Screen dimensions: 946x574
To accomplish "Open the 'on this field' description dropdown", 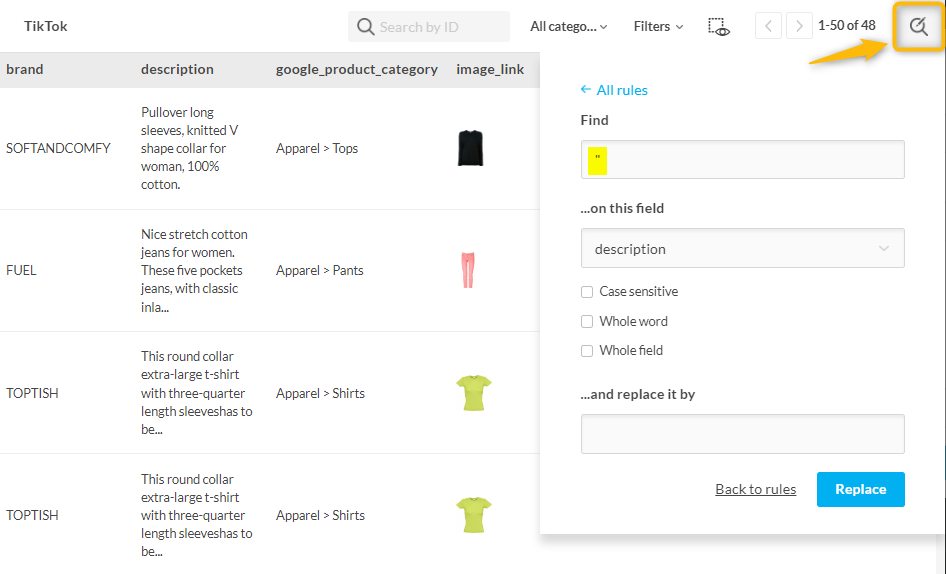I will coord(742,248).
